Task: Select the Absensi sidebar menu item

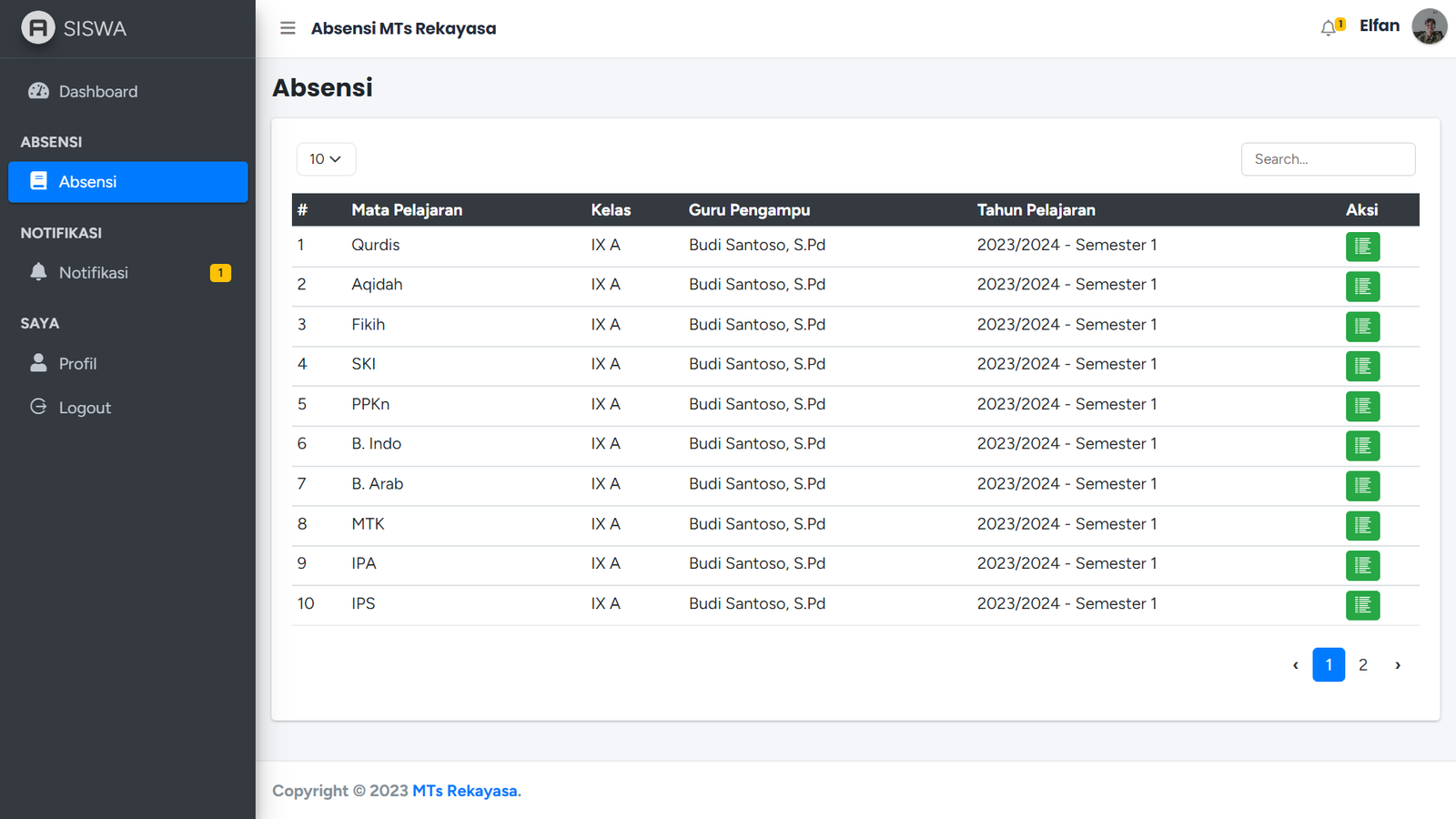Action: (x=127, y=182)
